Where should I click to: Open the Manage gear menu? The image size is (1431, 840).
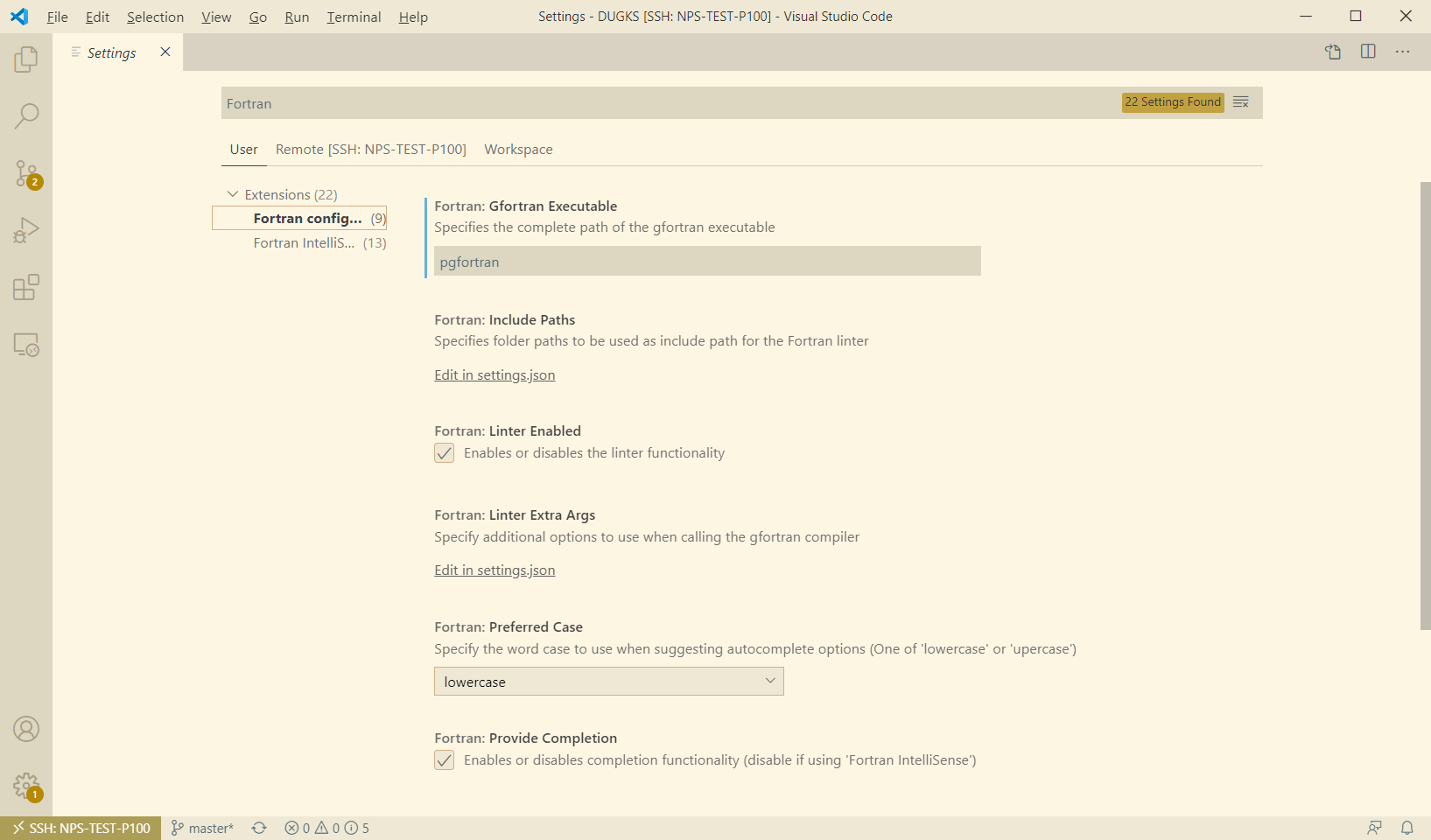pos(26,786)
